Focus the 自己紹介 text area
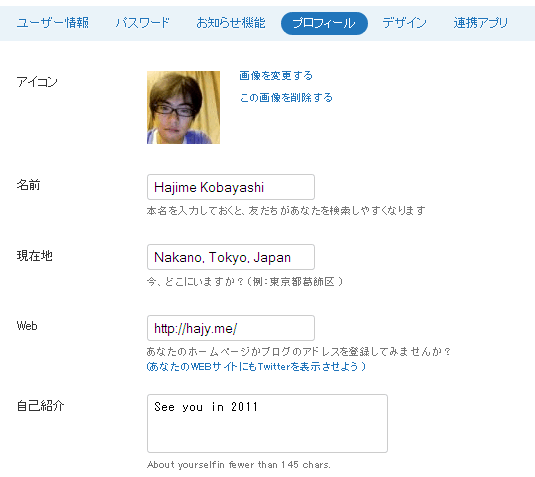The width and height of the screenshot is (535, 477). [267, 423]
